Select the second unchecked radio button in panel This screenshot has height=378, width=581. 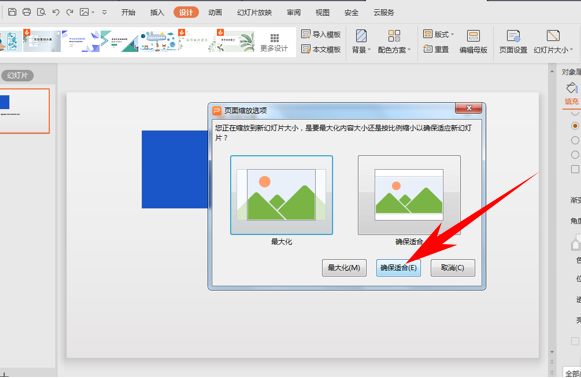point(575,155)
